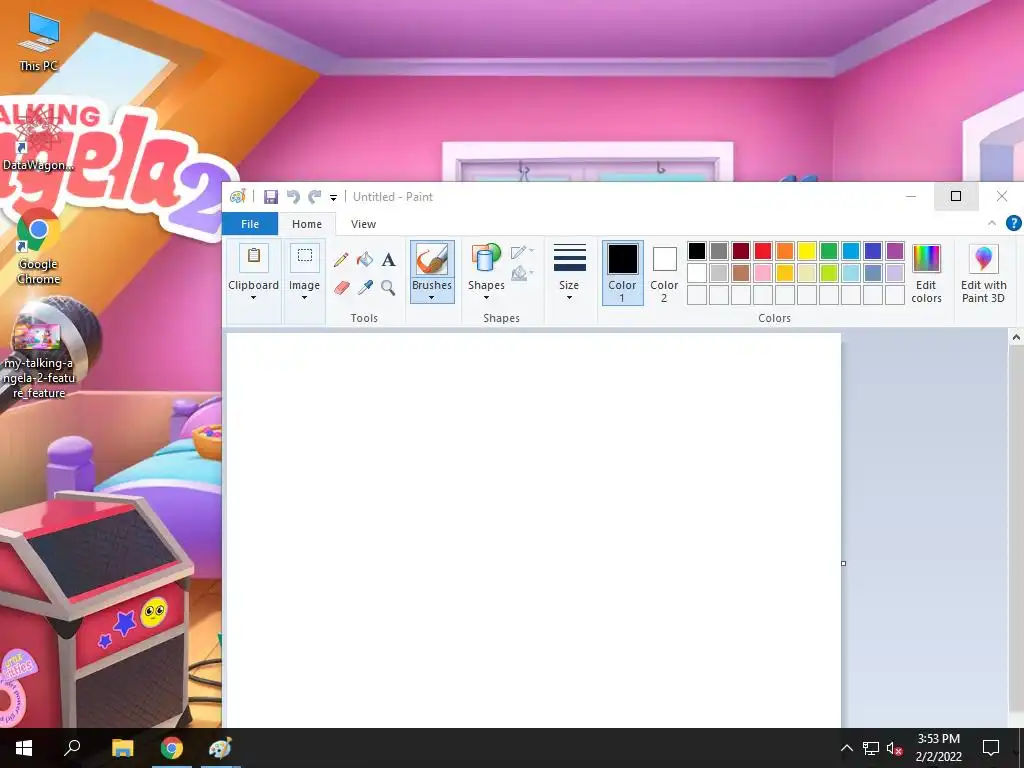Viewport: 1024px width, 768px height.
Task: Select Color 1 foreground slot
Action: click(x=622, y=272)
